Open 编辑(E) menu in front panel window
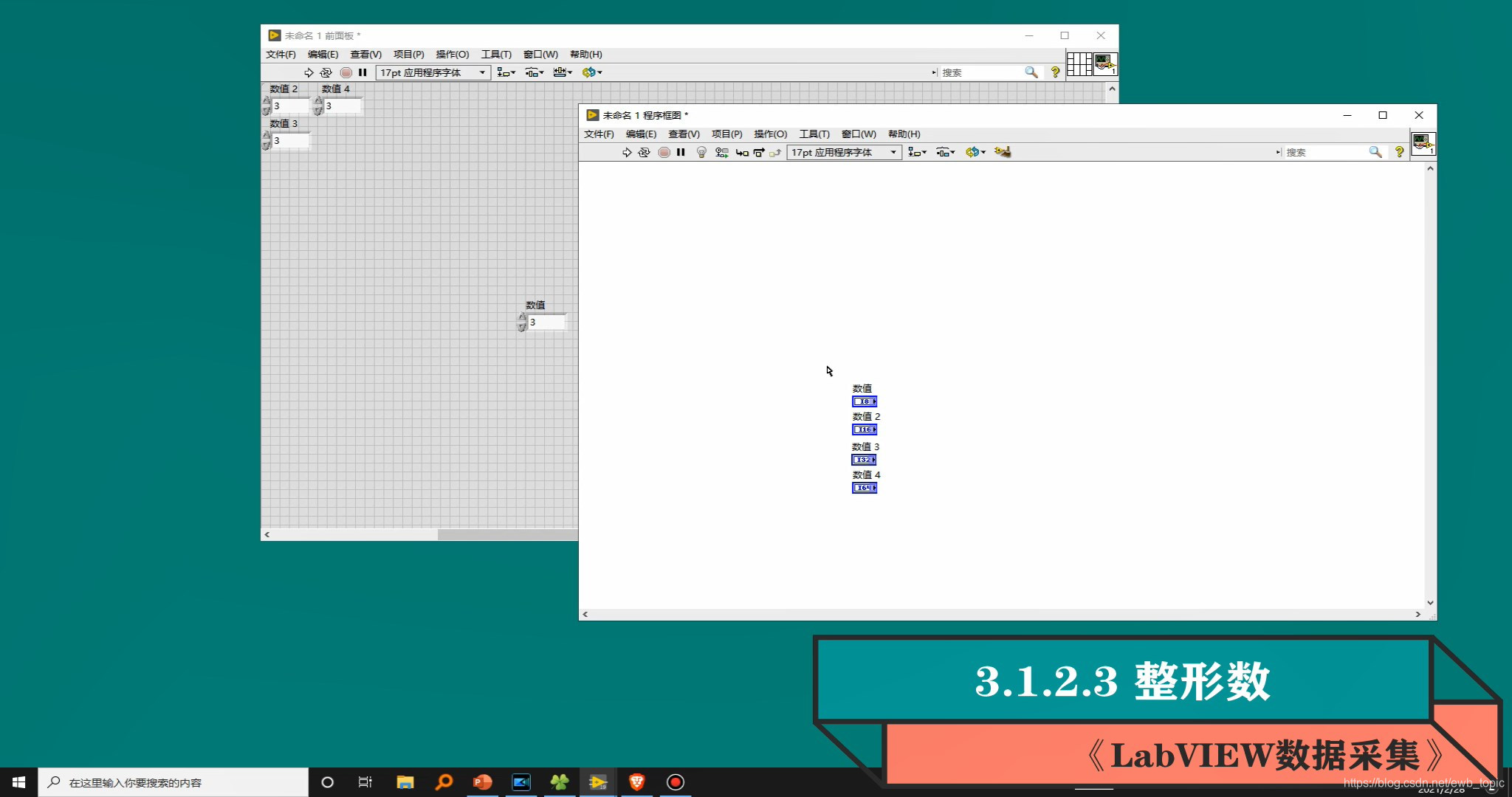The height and width of the screenshot is (797, 1512). (323, 55)
